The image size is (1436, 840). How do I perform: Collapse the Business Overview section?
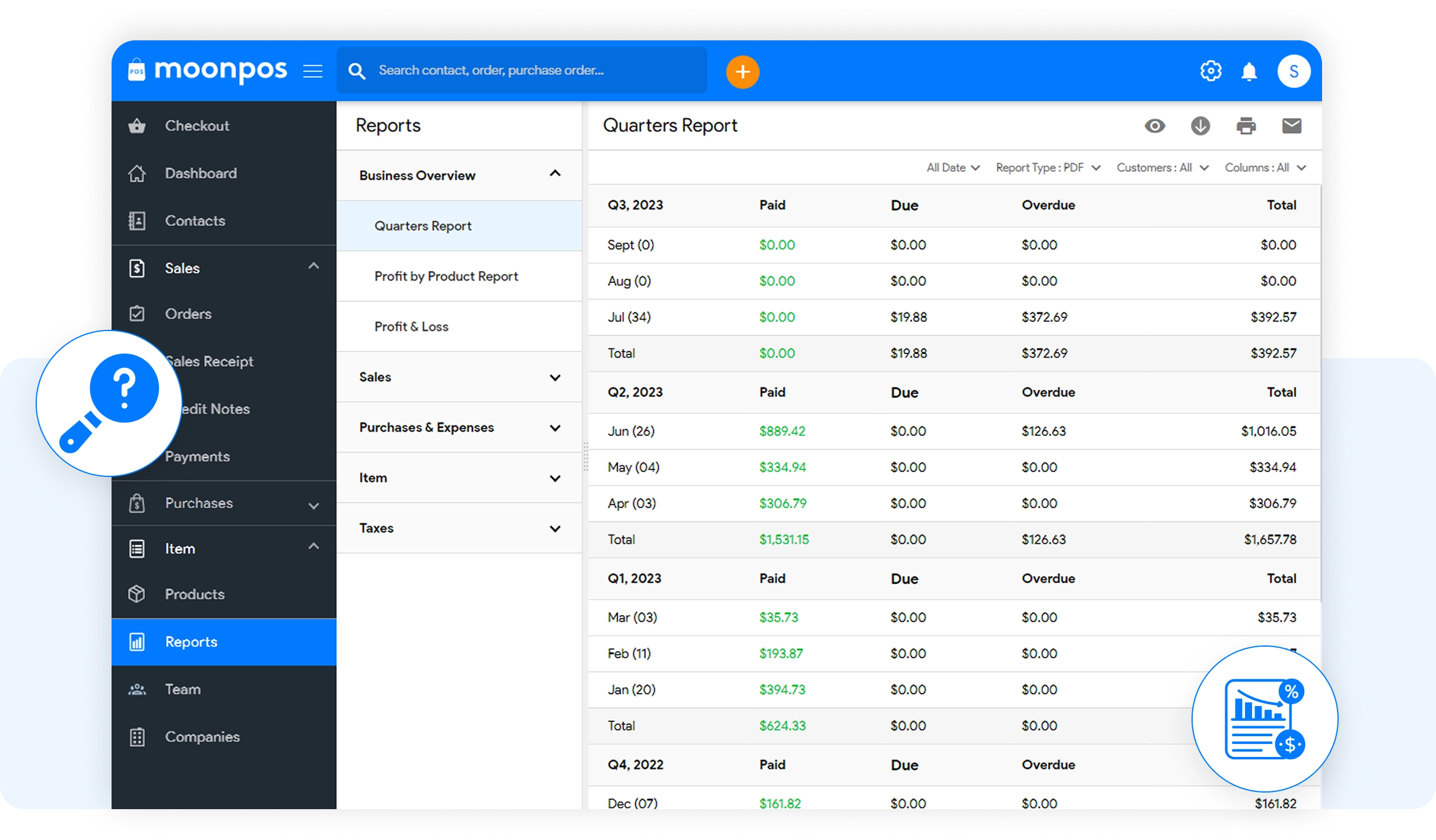tap(555, 174)
